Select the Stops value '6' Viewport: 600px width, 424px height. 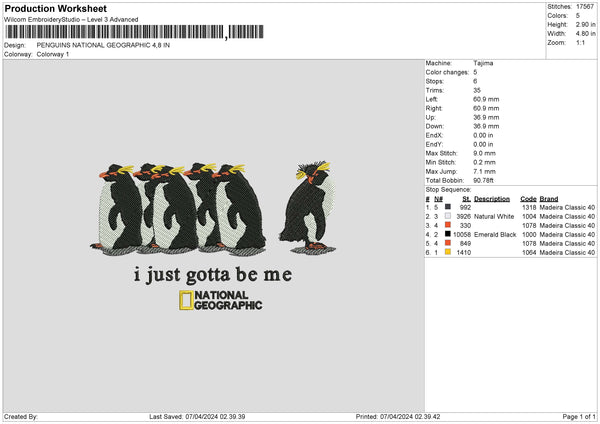[475, 81]
